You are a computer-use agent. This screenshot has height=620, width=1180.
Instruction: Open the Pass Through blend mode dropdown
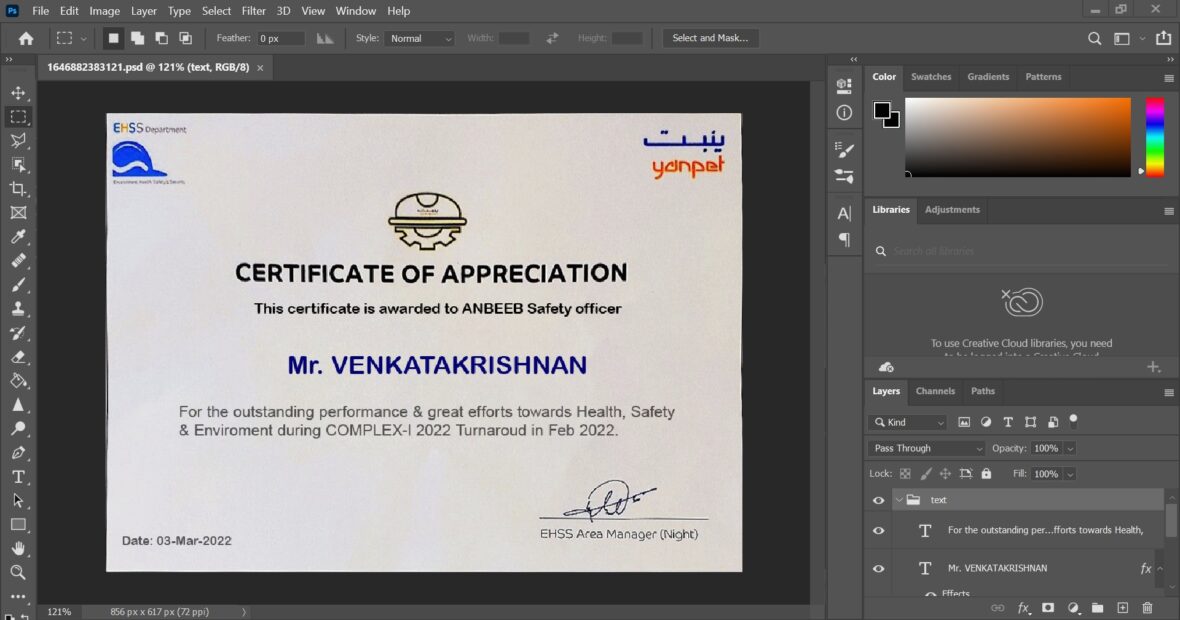pos(925,448)
